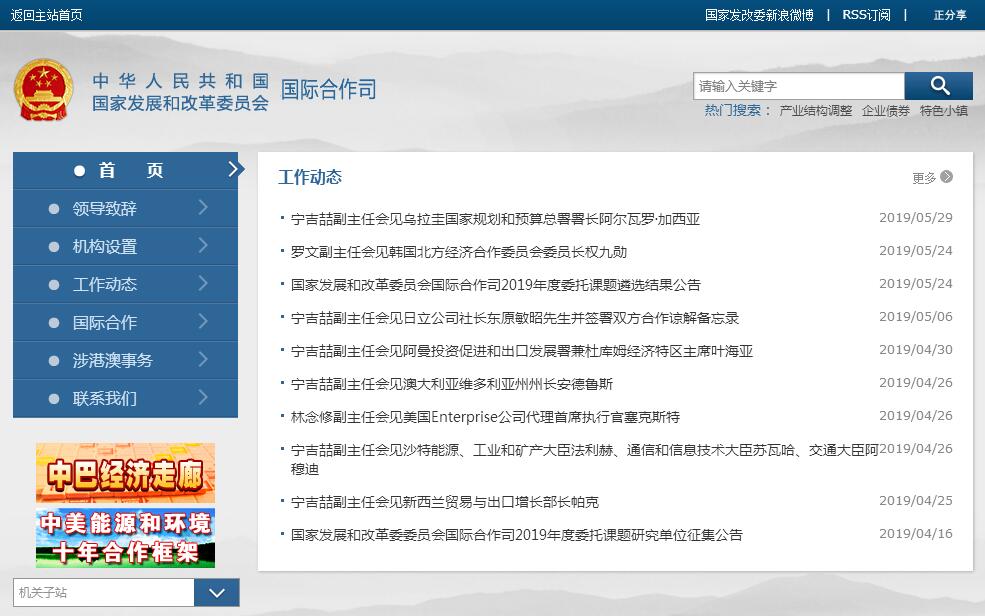Open the 中美能源和环境十年合作框架 banner
Image resolution: width=985 pixels, height=616 pixels.
coord(125,538)
